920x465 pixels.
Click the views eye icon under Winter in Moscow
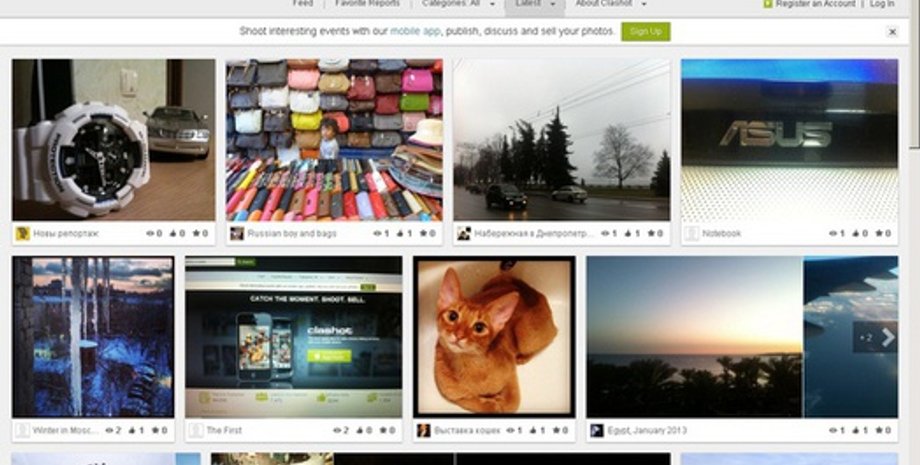(109, 430)
